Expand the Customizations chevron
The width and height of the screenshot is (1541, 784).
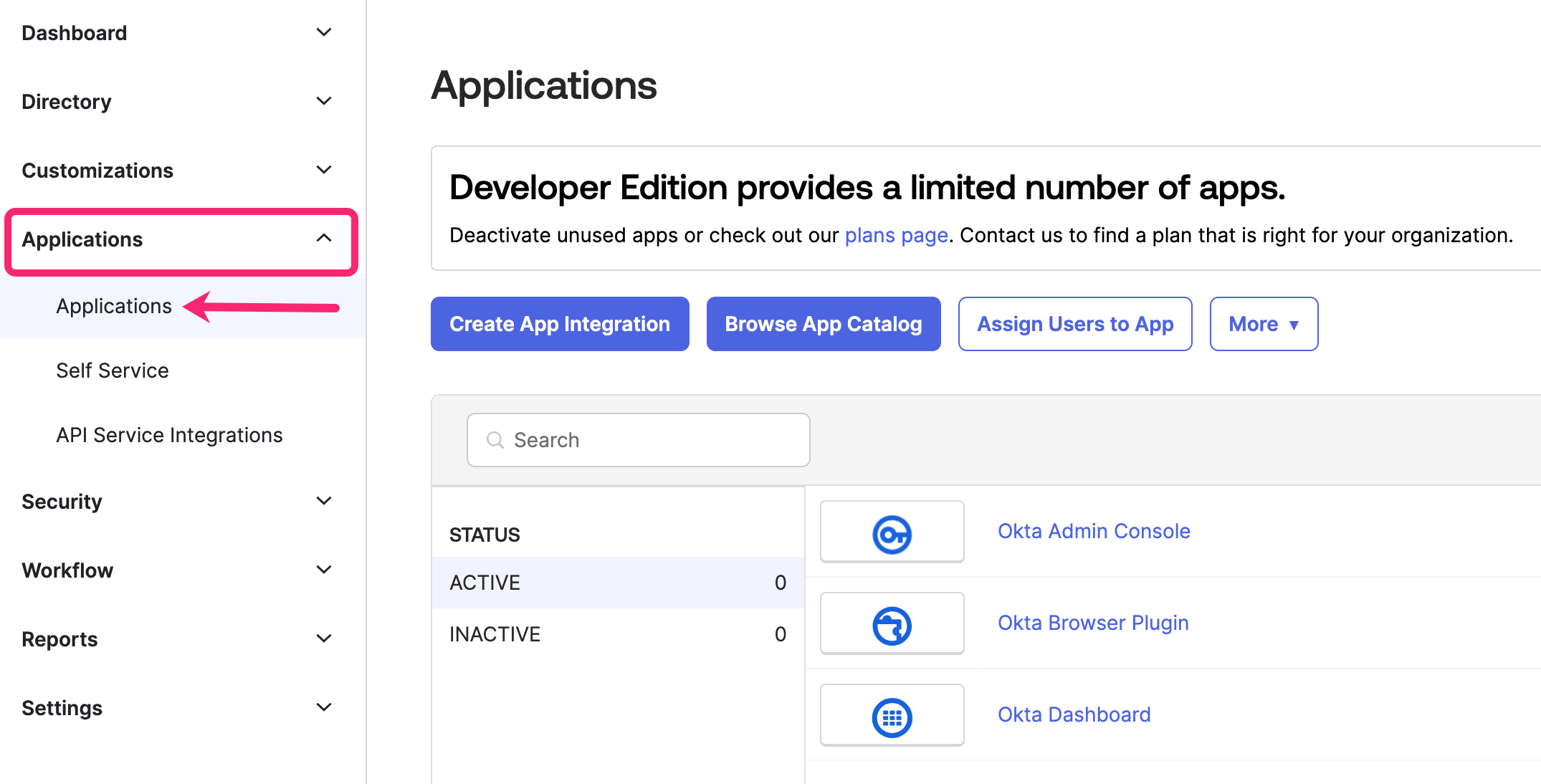tap(324, 170)
